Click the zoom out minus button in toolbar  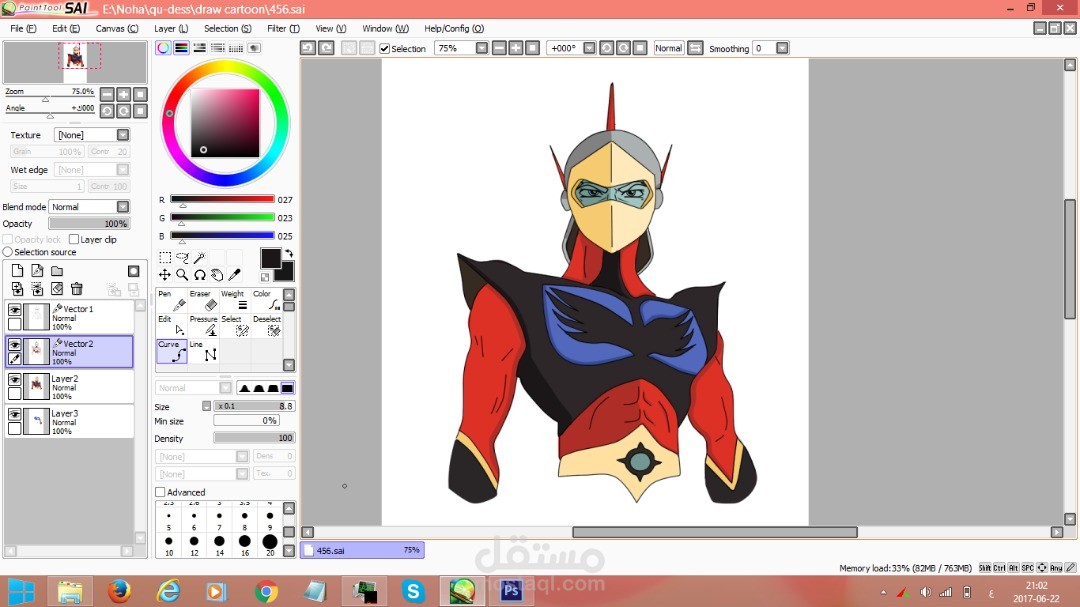[x=499, y=48]
